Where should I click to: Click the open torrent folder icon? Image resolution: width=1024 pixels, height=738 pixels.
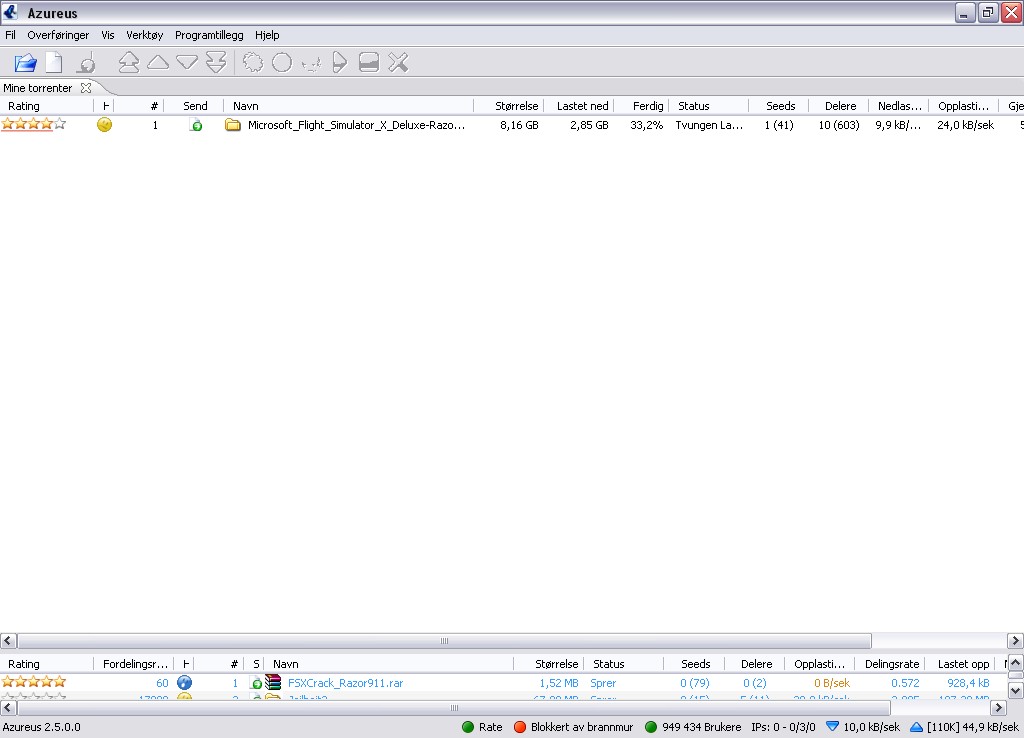point(25,63)
